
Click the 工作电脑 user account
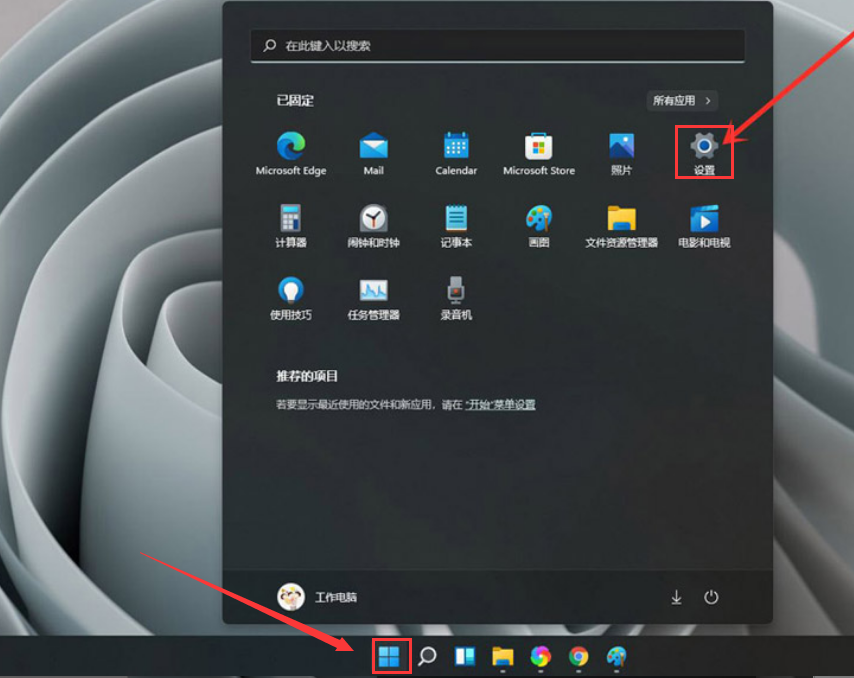click(320, 596)
